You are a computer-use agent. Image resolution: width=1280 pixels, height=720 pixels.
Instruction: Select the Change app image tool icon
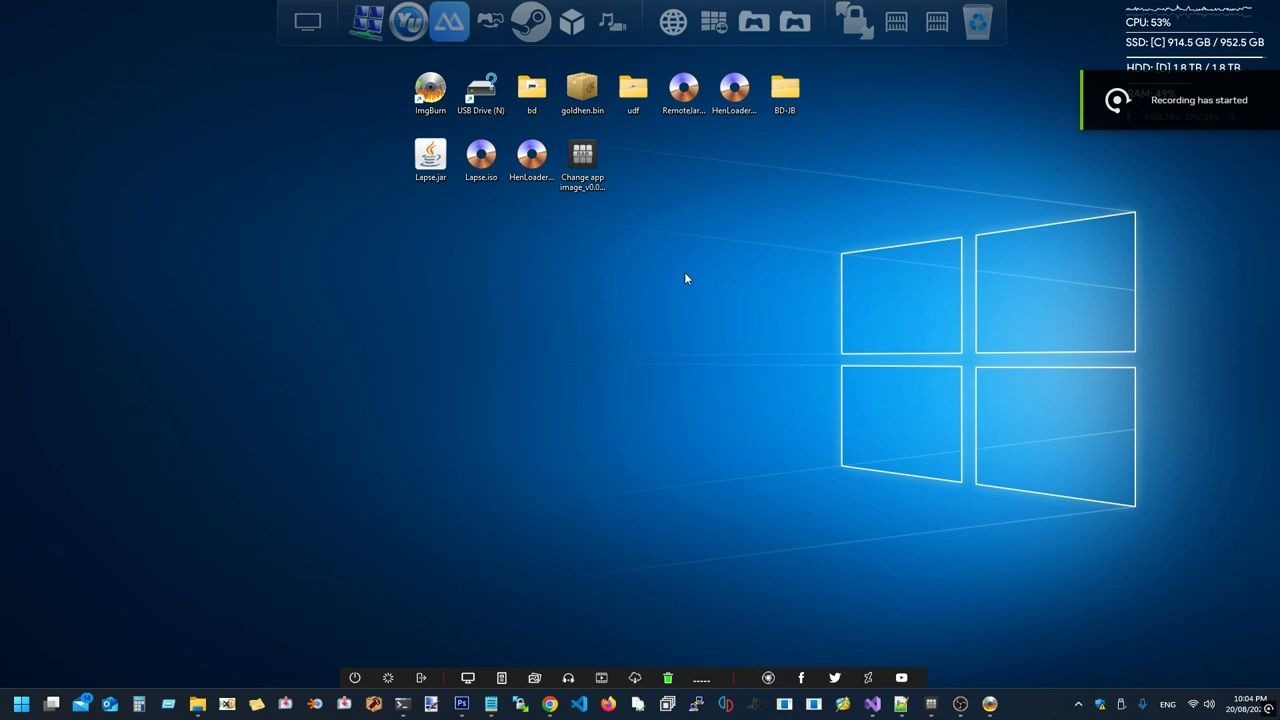(x=582, y=165)
